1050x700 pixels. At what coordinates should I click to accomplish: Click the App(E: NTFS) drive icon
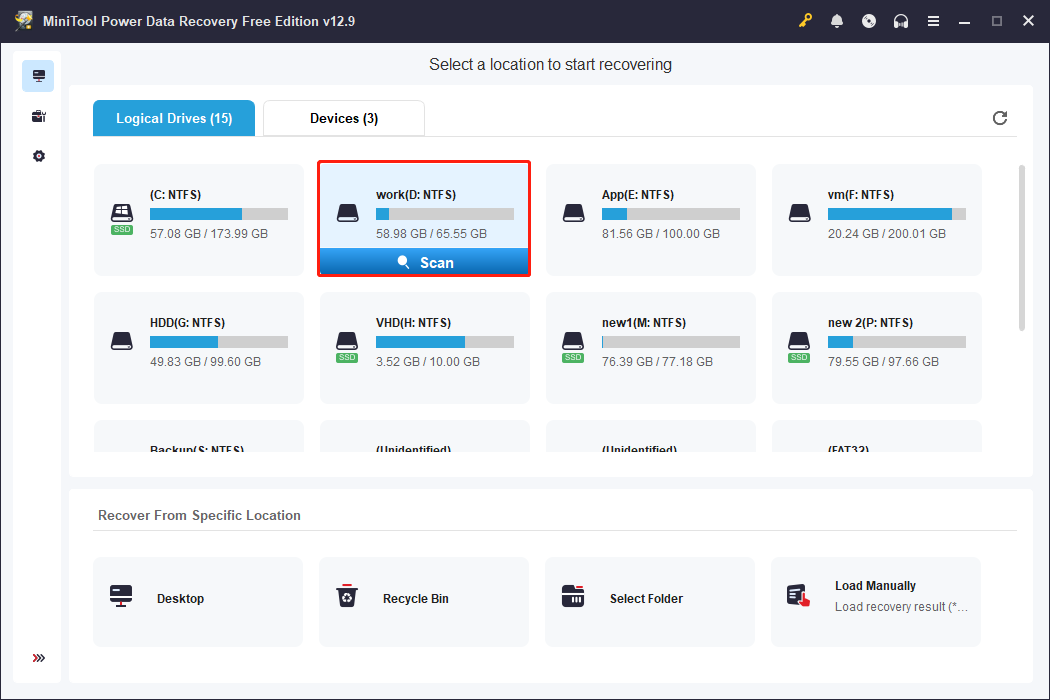click(x=574, y=214)
